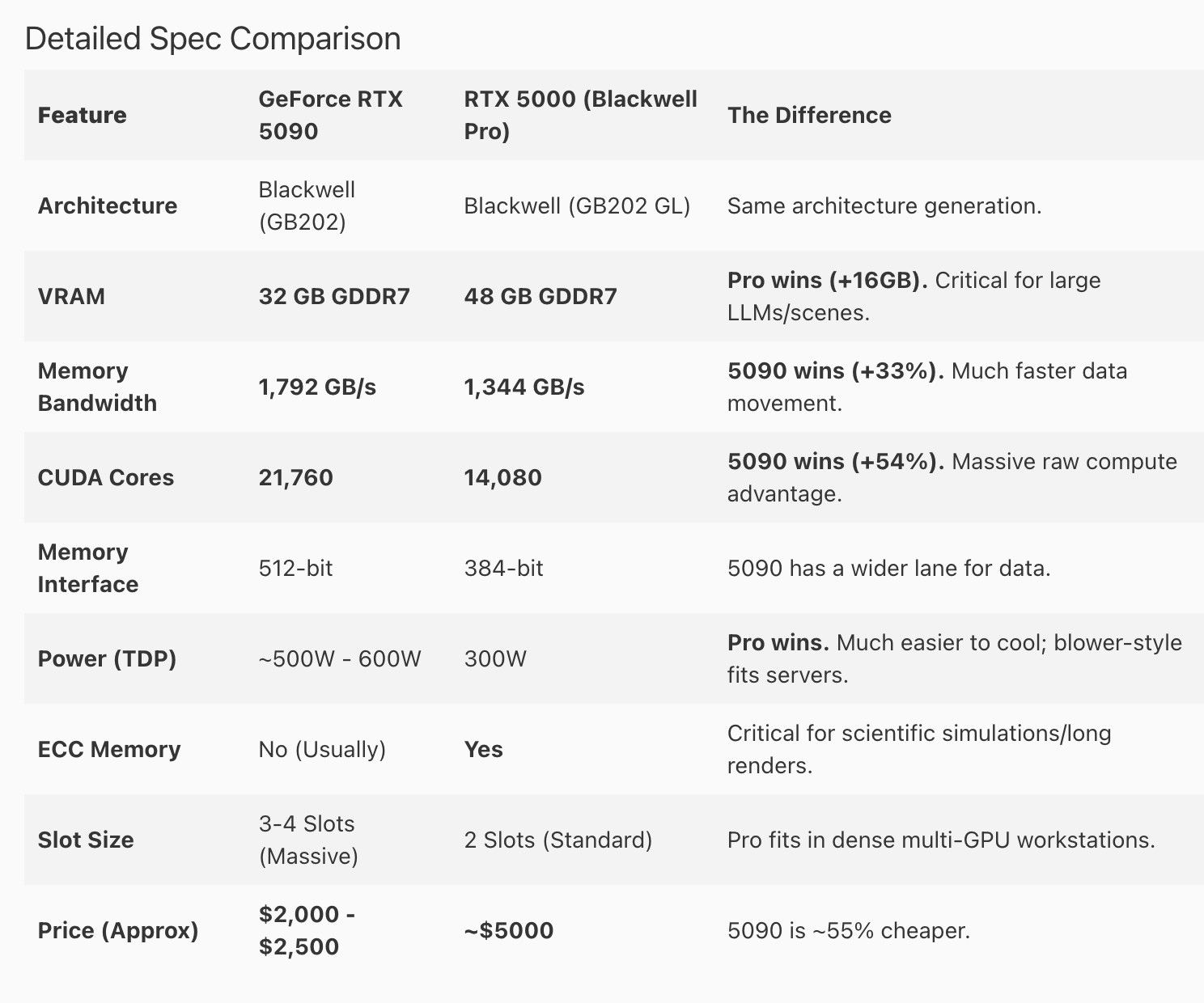Click the 'Blackwell (GB202 GL)' architecture cell

click(577, 205)
